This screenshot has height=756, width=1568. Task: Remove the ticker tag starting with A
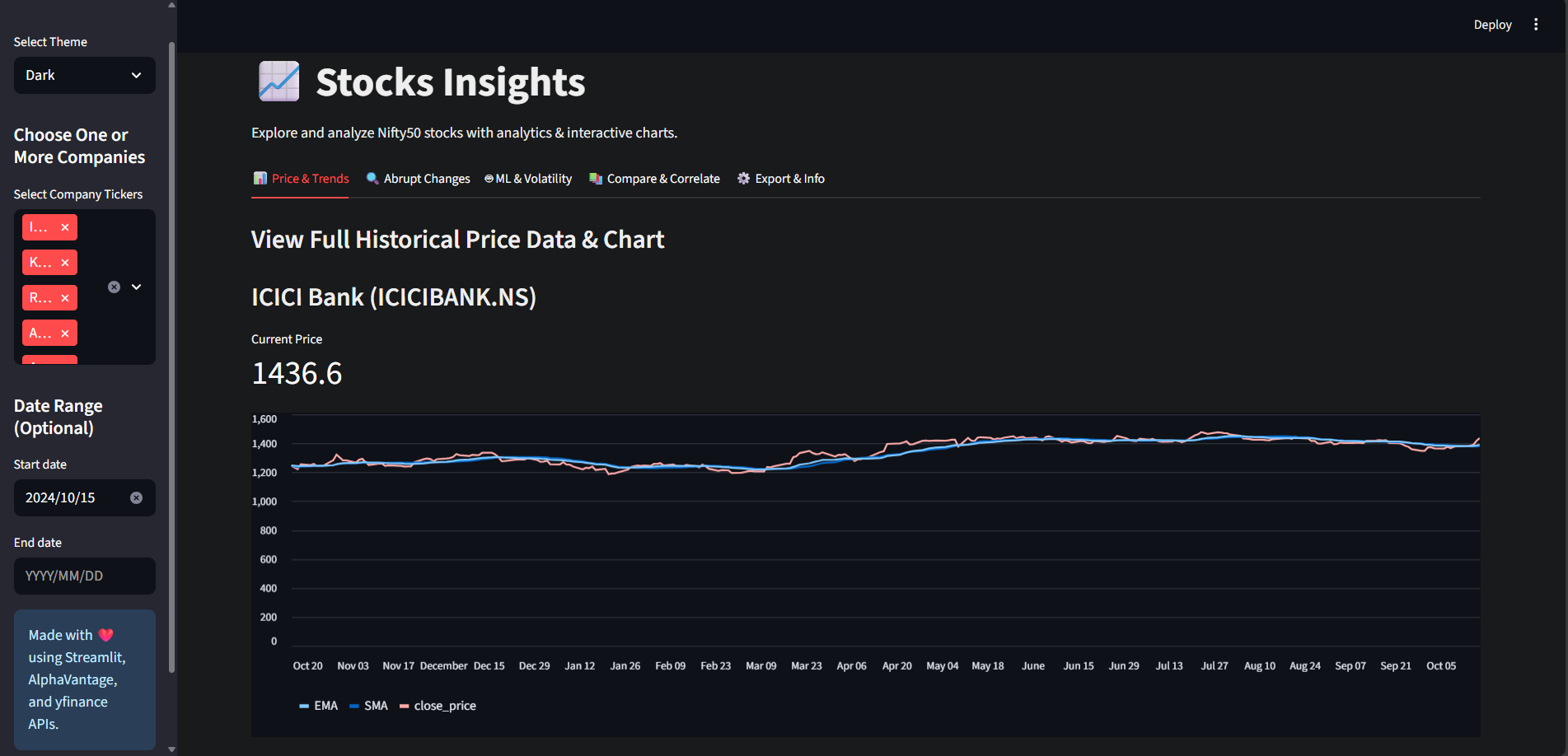pyautogui.click(x=65, y=334)
